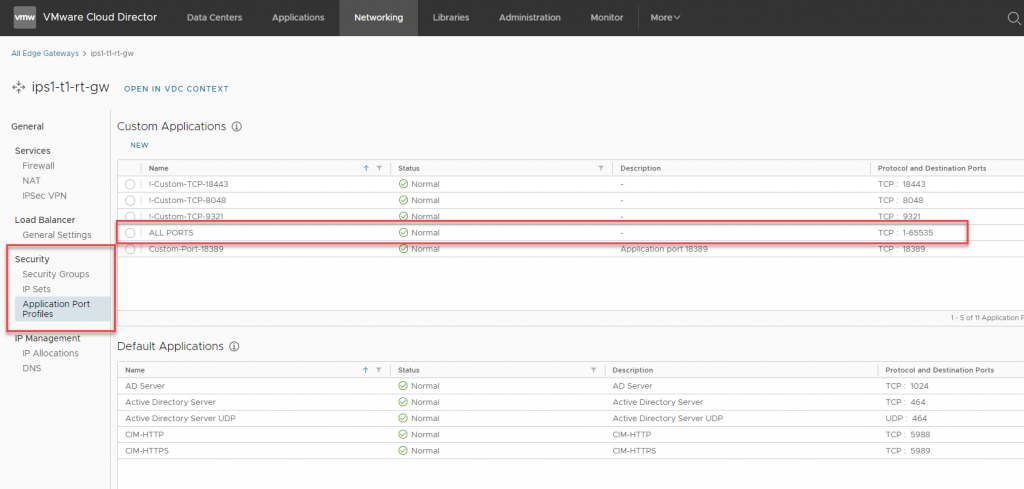Select the Custom-Port-18389 radio button
Image resolution: width=1024 pixels, height=489 pixels.
point(130,249)
